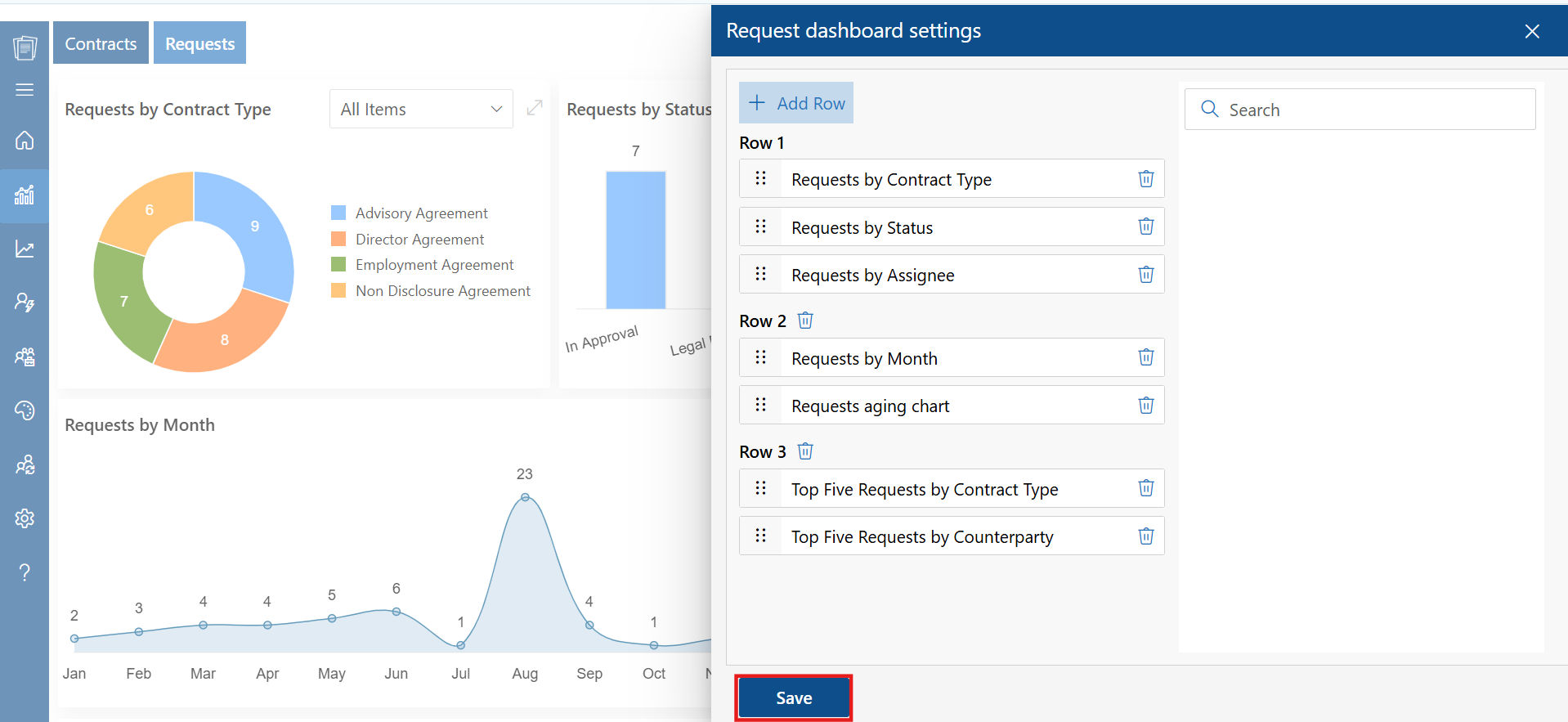
Task: Open settings gear in left sidebar
Action: pyautogui.click(x=25, y=518)
